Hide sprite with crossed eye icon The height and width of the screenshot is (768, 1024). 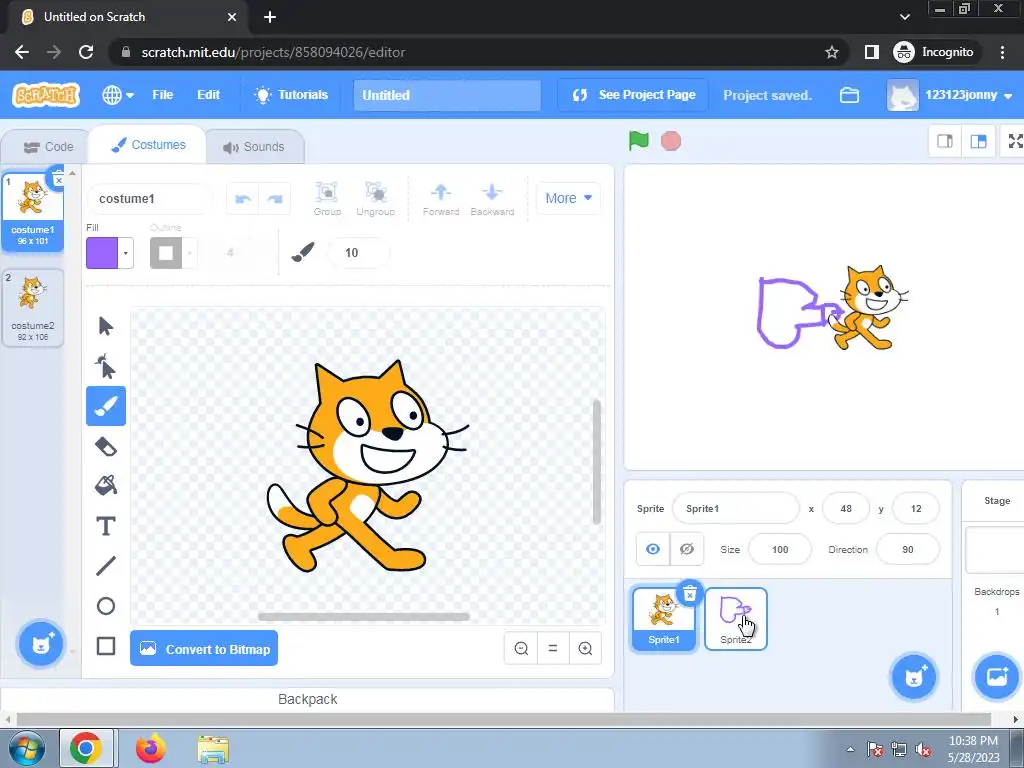click(x=686, y=549)
